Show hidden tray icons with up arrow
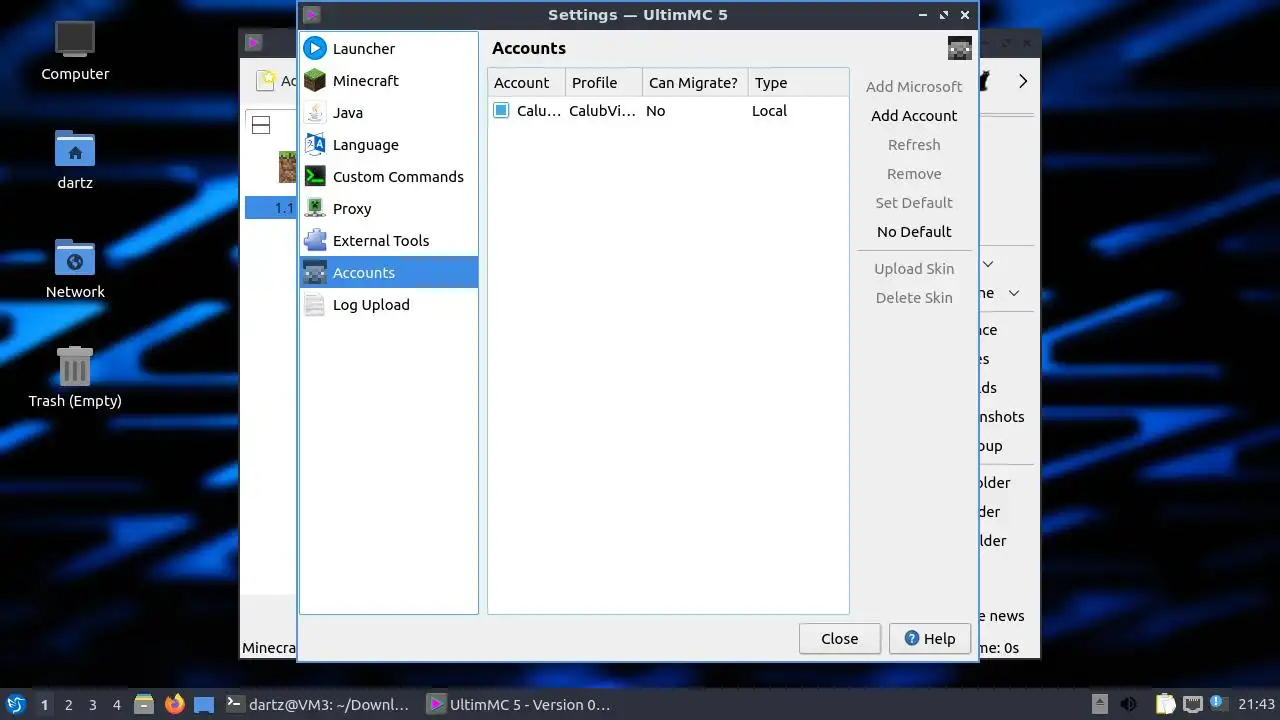This screenshot has height=720, width=1280. point(1099,704)
